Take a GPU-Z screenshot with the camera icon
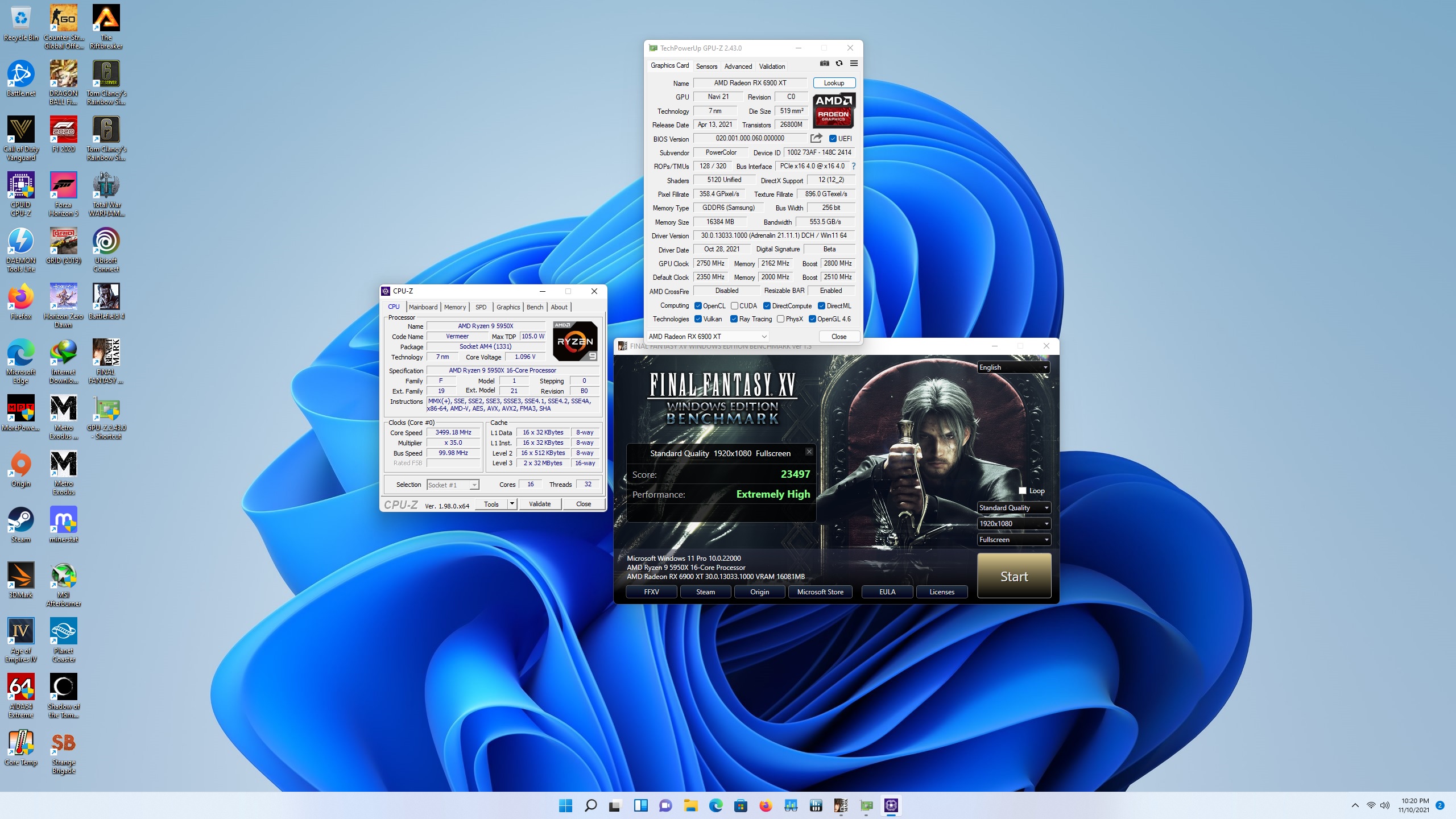This screenshot has width=1456, height=819. (824, 64)
